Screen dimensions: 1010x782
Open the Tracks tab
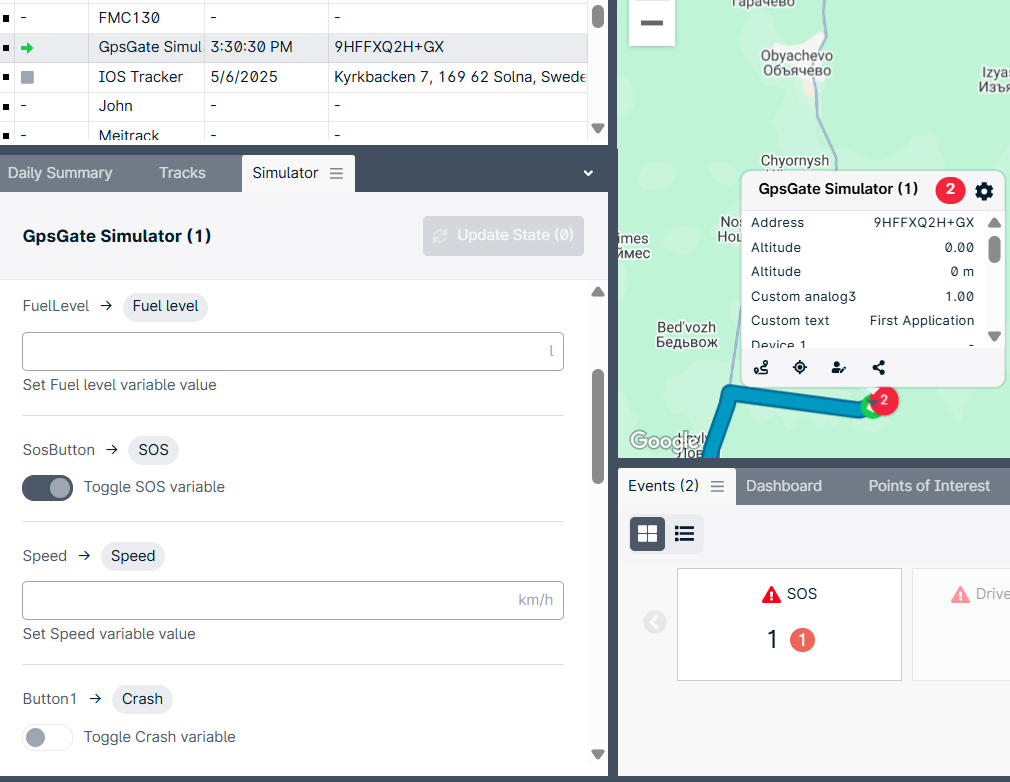click(182, 173)
